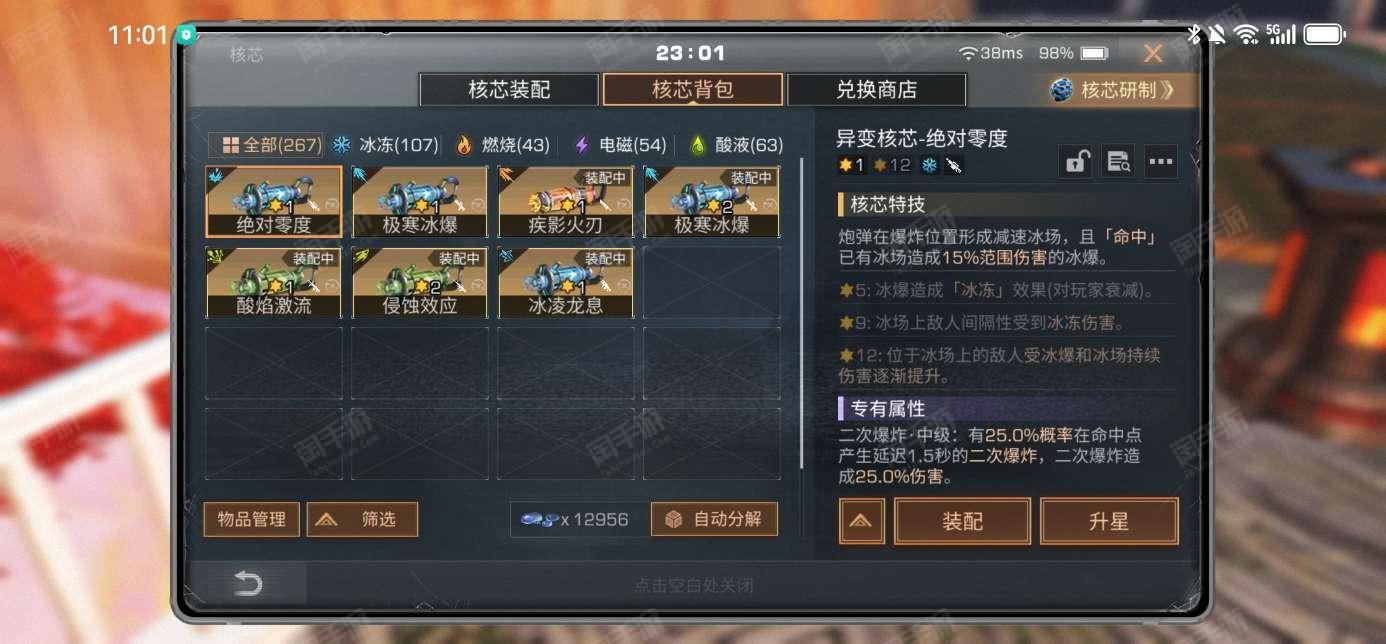Viewport: 1386px width, 644px height.
Task: Click the core list scrollbar
Action: coord(802,312)
